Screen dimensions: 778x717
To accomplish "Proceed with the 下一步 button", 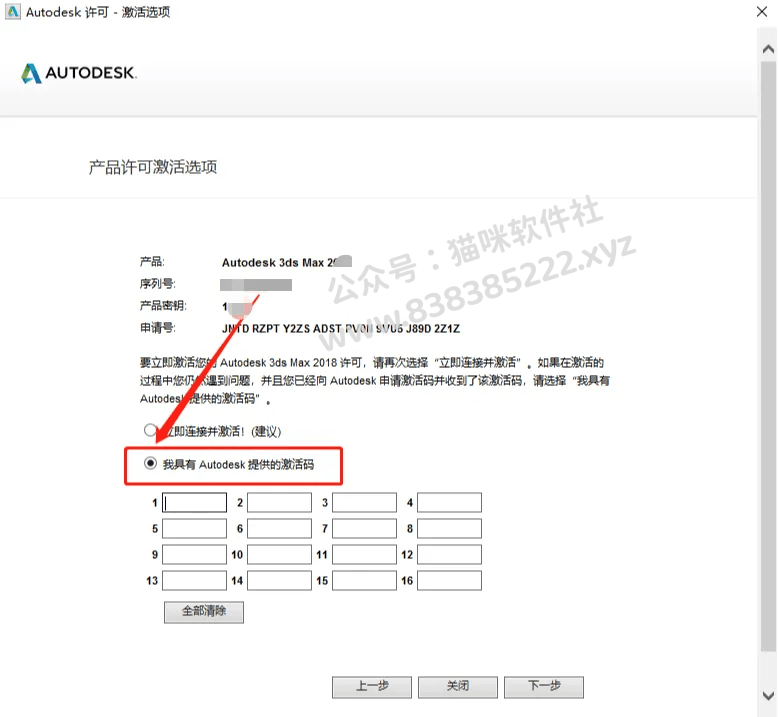I will coord(544,687).
